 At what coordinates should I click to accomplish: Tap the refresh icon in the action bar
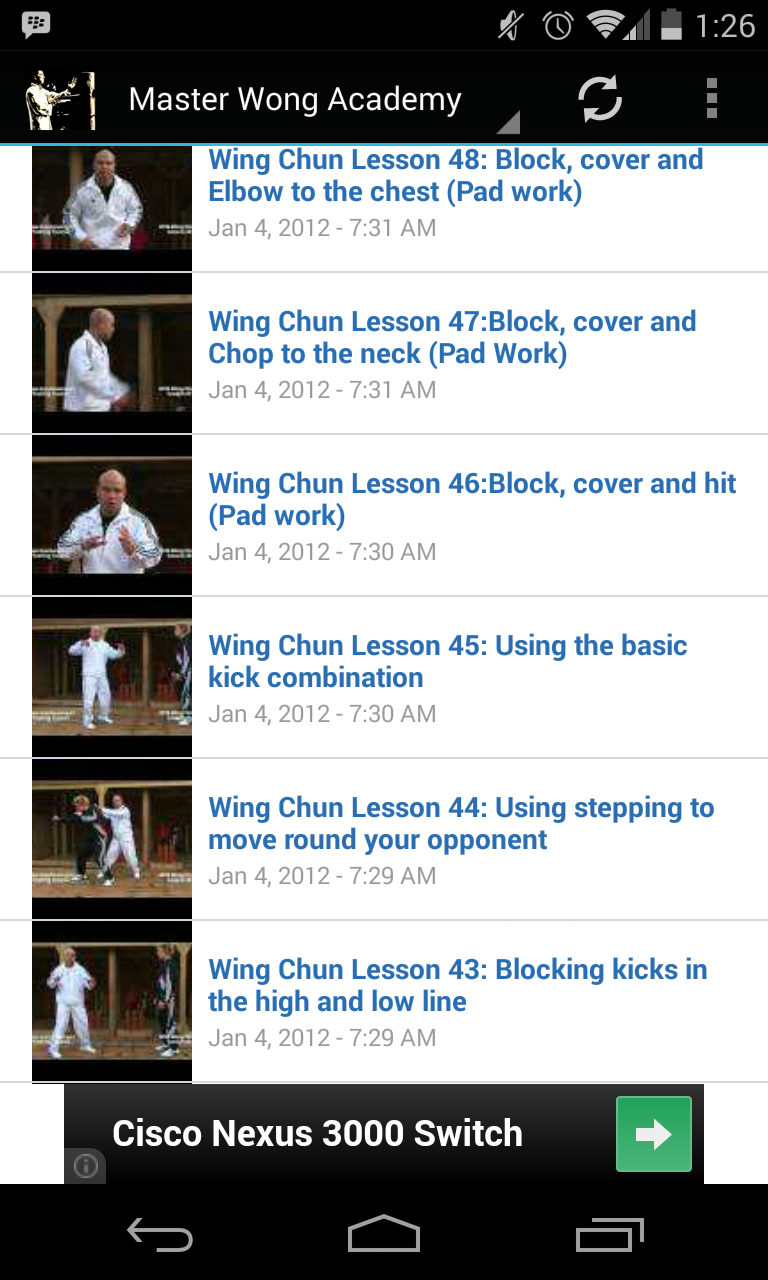pos(600,99)
